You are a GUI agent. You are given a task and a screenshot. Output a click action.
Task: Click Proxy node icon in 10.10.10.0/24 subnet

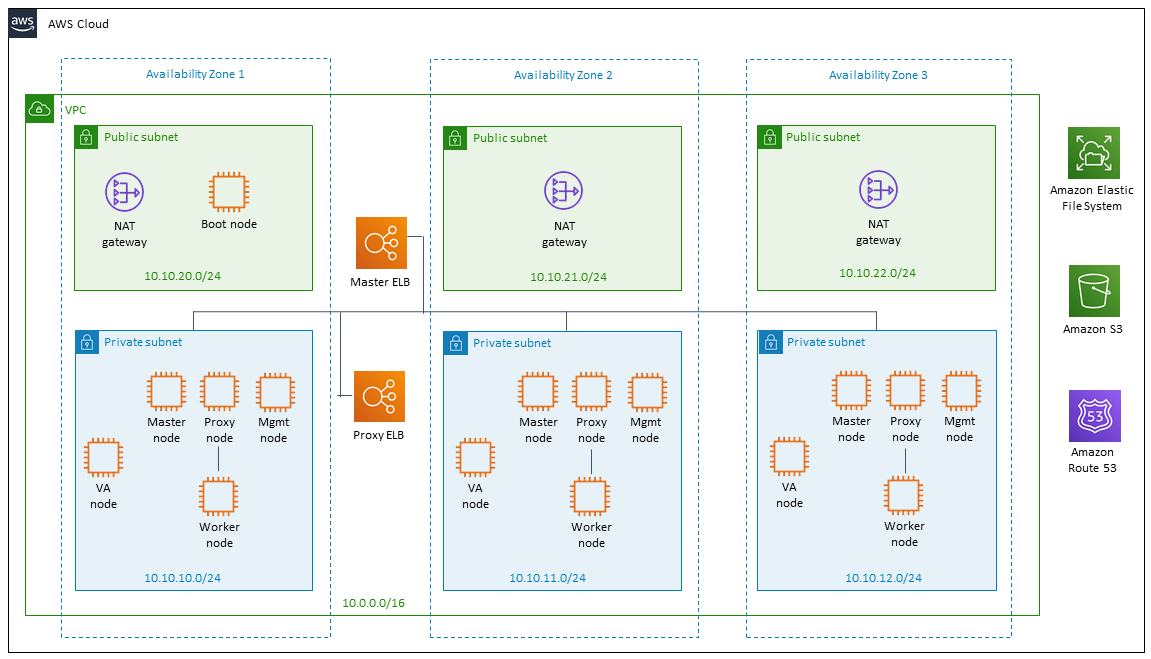coord(219,391)
